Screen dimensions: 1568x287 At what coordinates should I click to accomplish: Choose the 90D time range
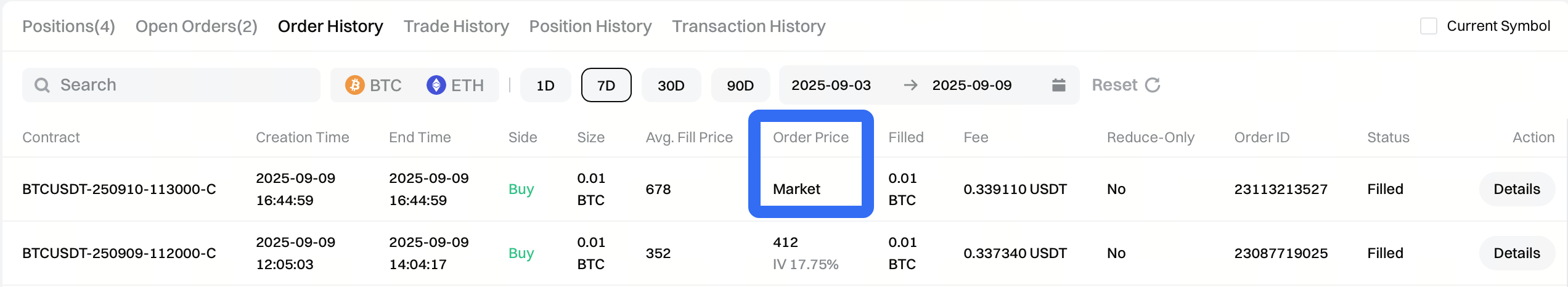tap(740, 85)
